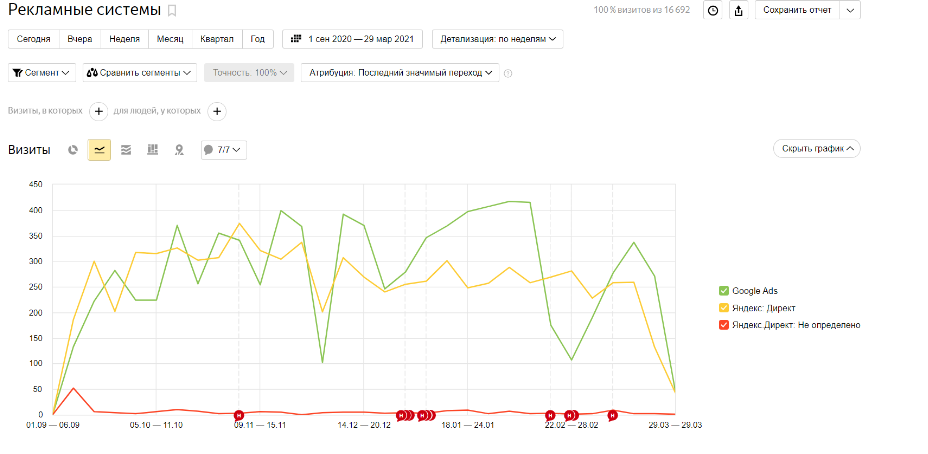
Task: Expand the arrow next to Сохранить отчет
Action: click(850, 10)
